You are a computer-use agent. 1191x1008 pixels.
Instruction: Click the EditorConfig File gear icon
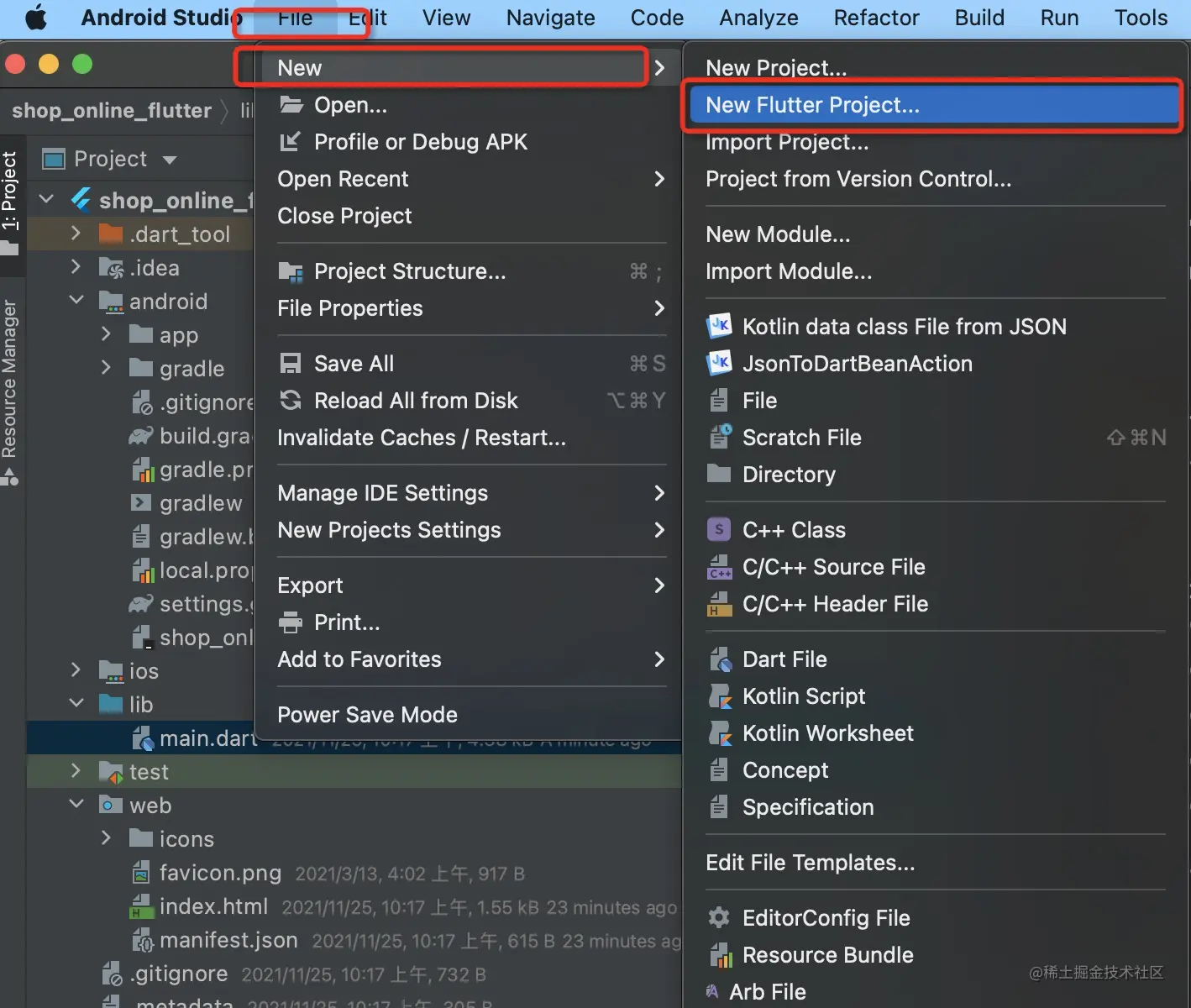[x=719, y=917]
